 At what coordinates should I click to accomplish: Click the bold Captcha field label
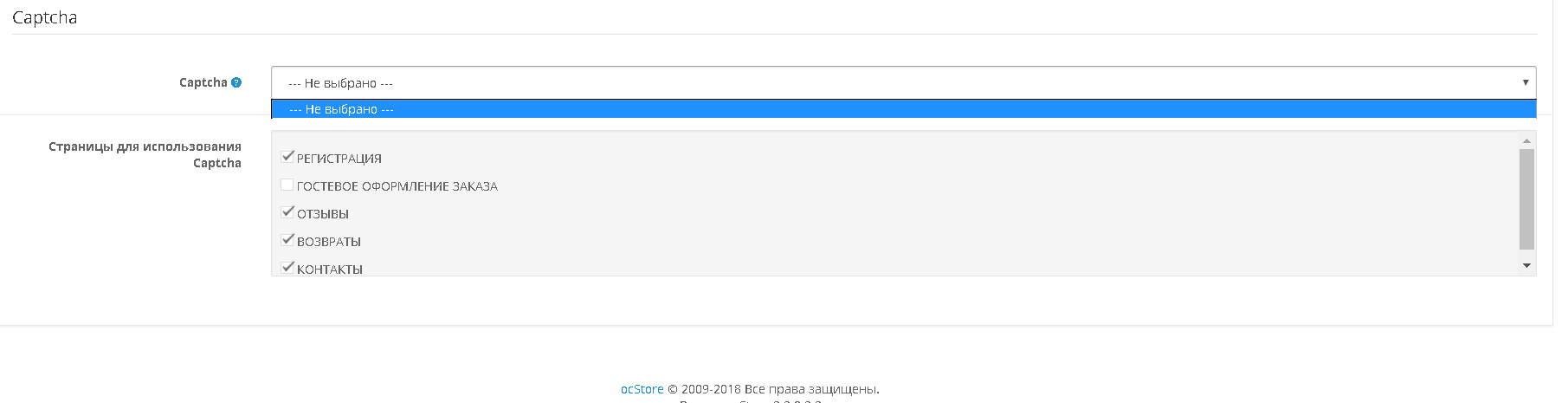click(203, 82)
